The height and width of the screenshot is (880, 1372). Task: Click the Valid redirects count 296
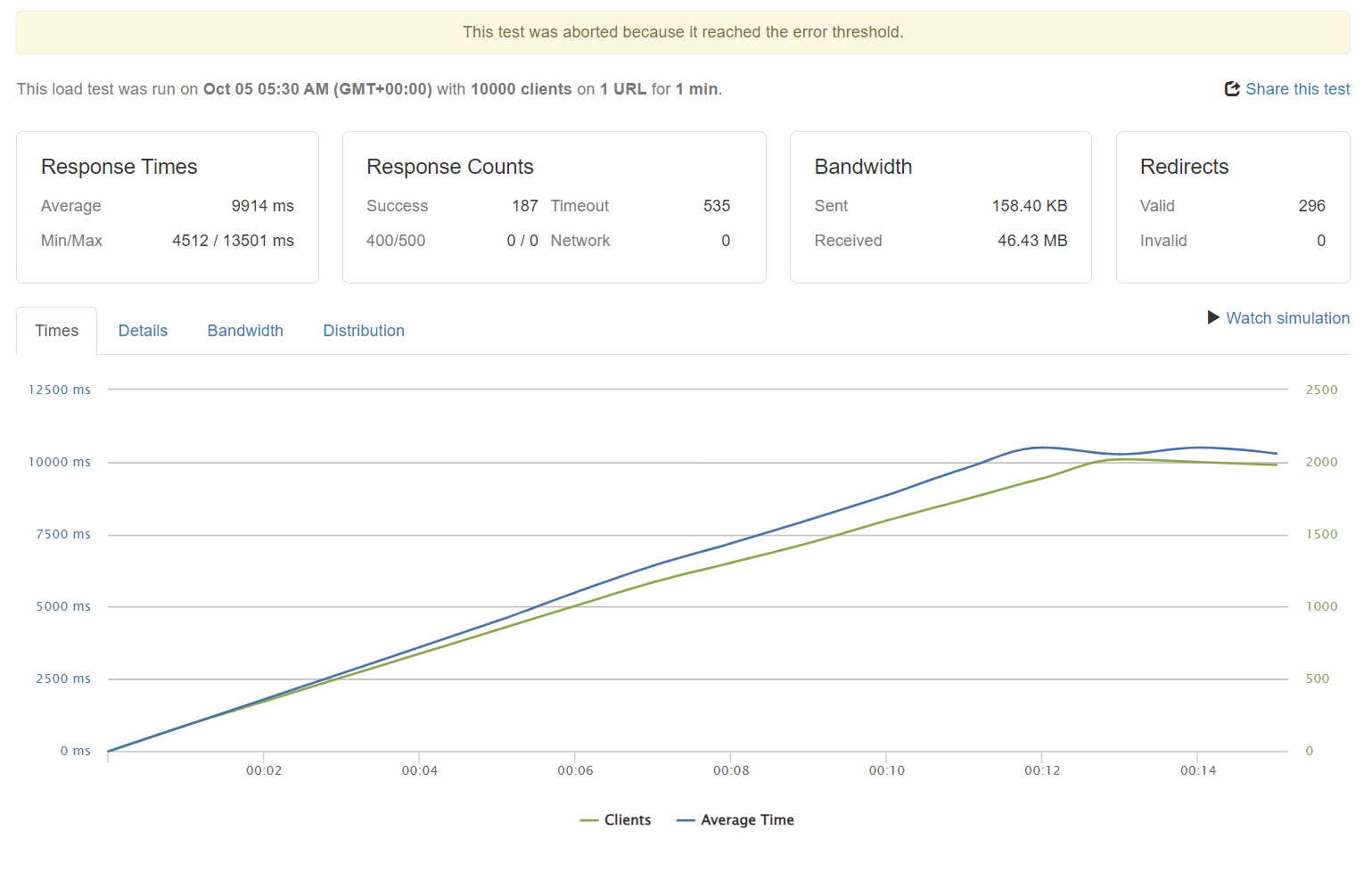(x=1311, y=206)
